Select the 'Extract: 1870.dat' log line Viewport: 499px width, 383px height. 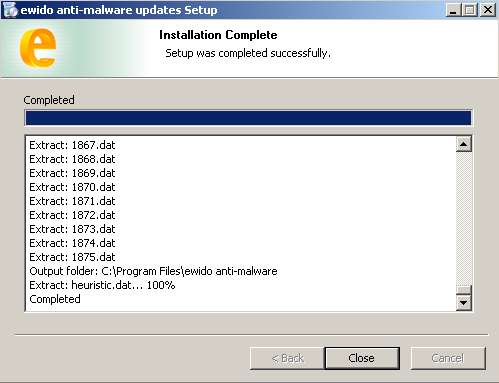pos(72,187)
